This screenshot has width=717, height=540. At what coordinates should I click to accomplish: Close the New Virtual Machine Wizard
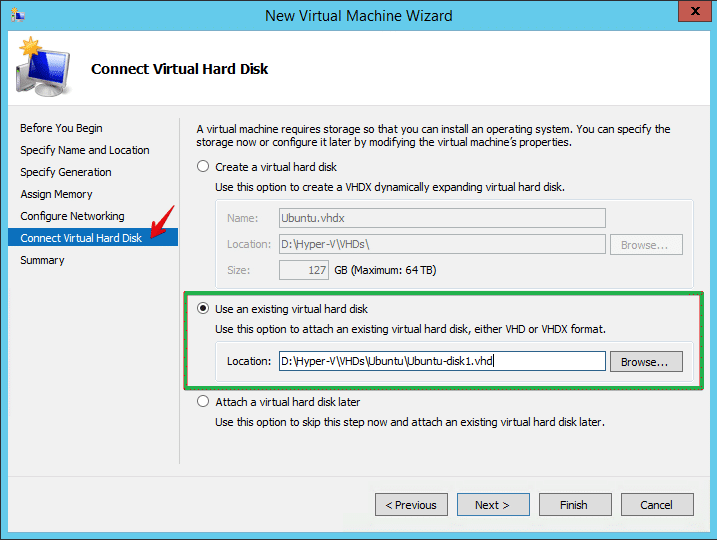tap(694, 11)
